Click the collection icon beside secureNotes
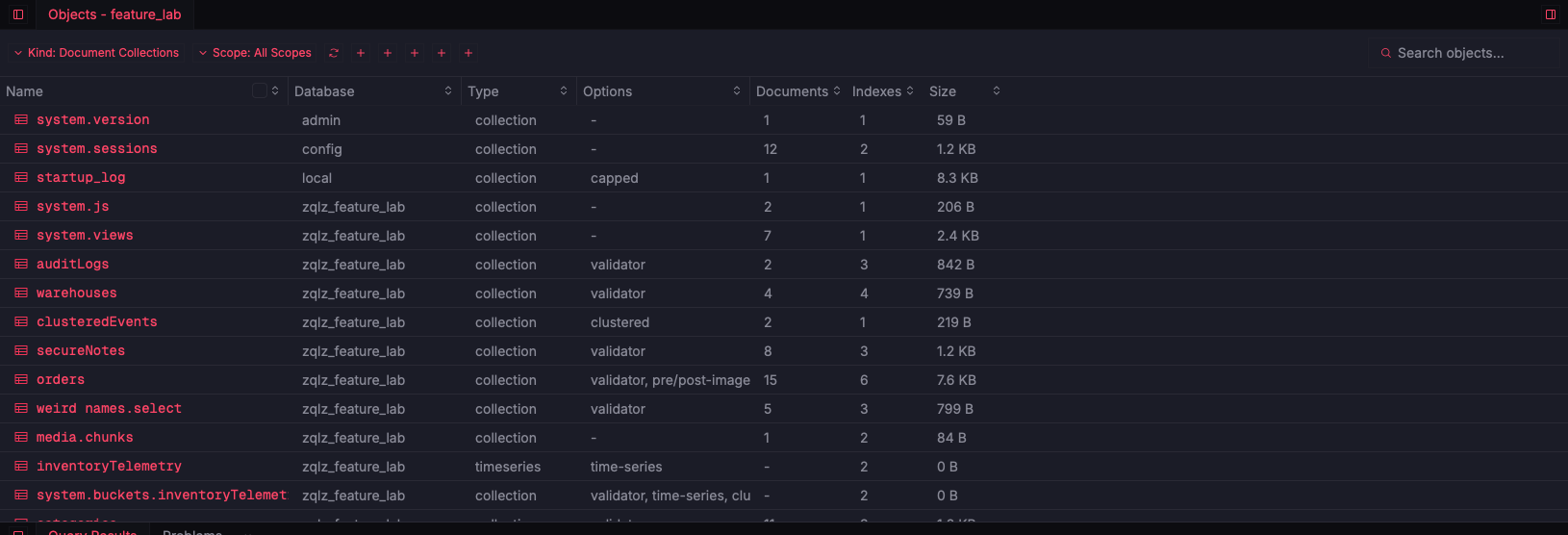The width and height of the screenshot is (1568, 535). [21, 351]
